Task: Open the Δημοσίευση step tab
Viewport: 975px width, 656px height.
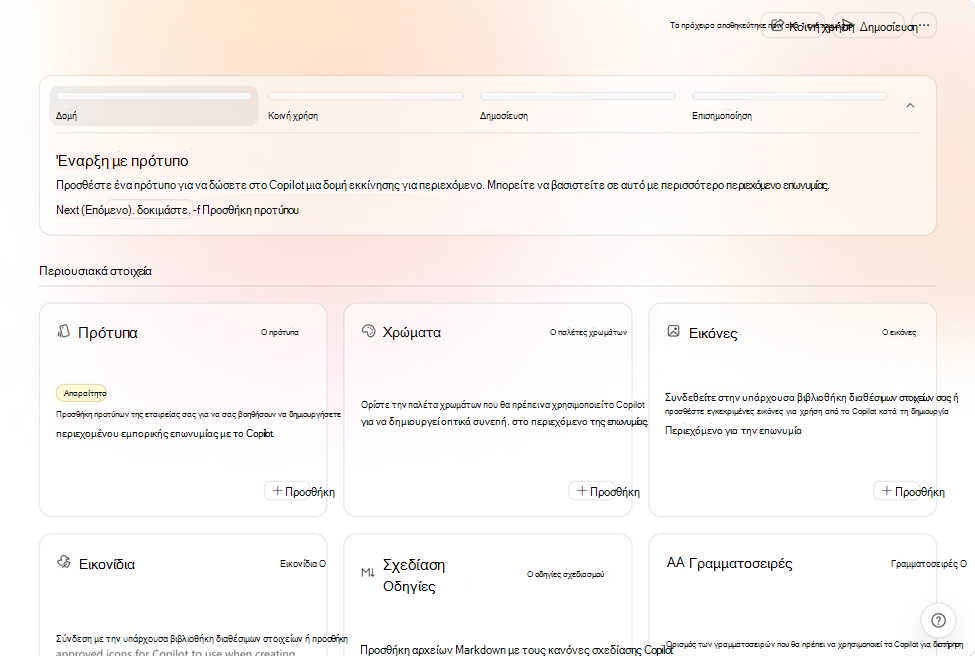Action: coord(578,106)
